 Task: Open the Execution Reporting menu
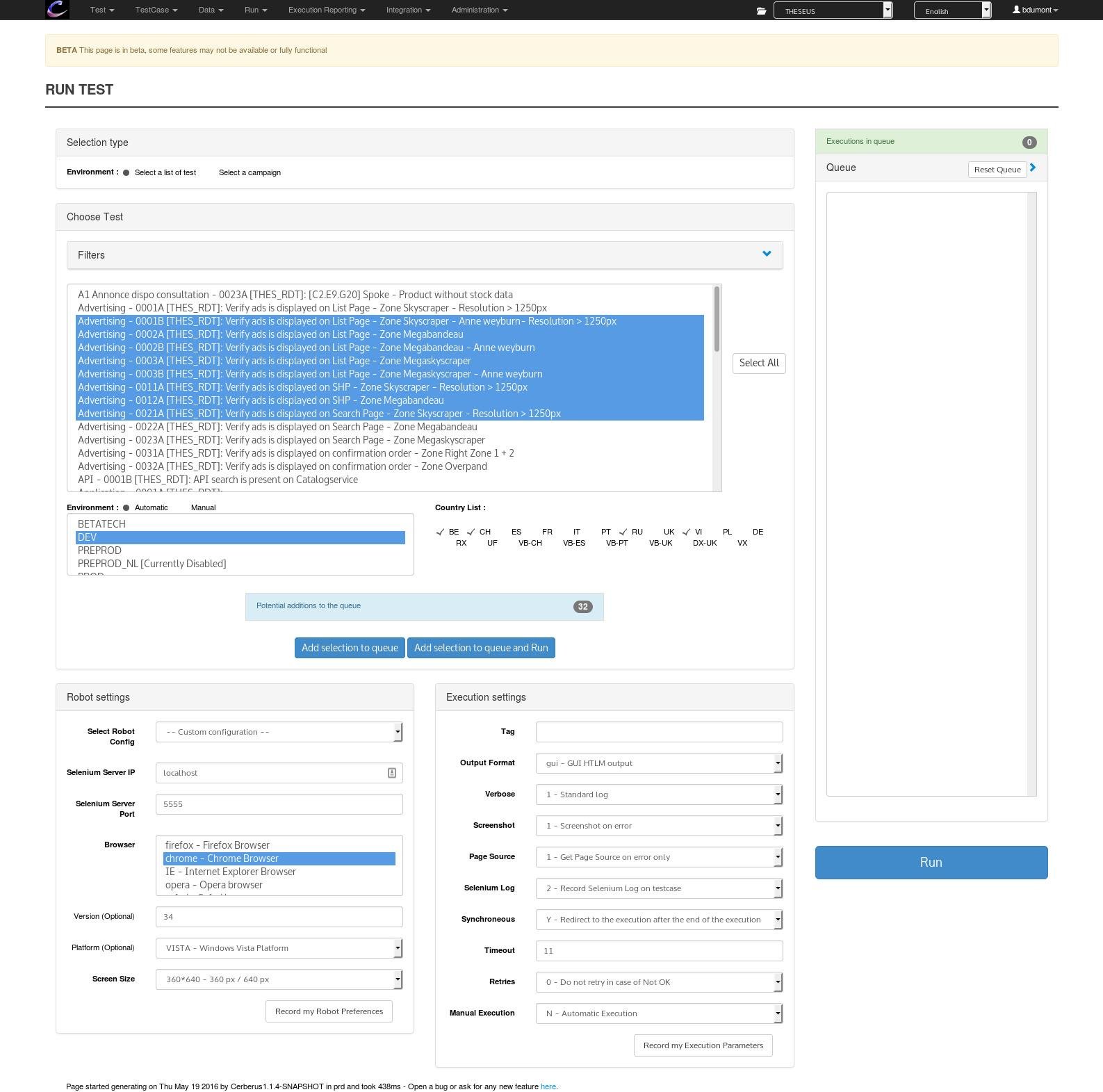(x=327, y=10)
